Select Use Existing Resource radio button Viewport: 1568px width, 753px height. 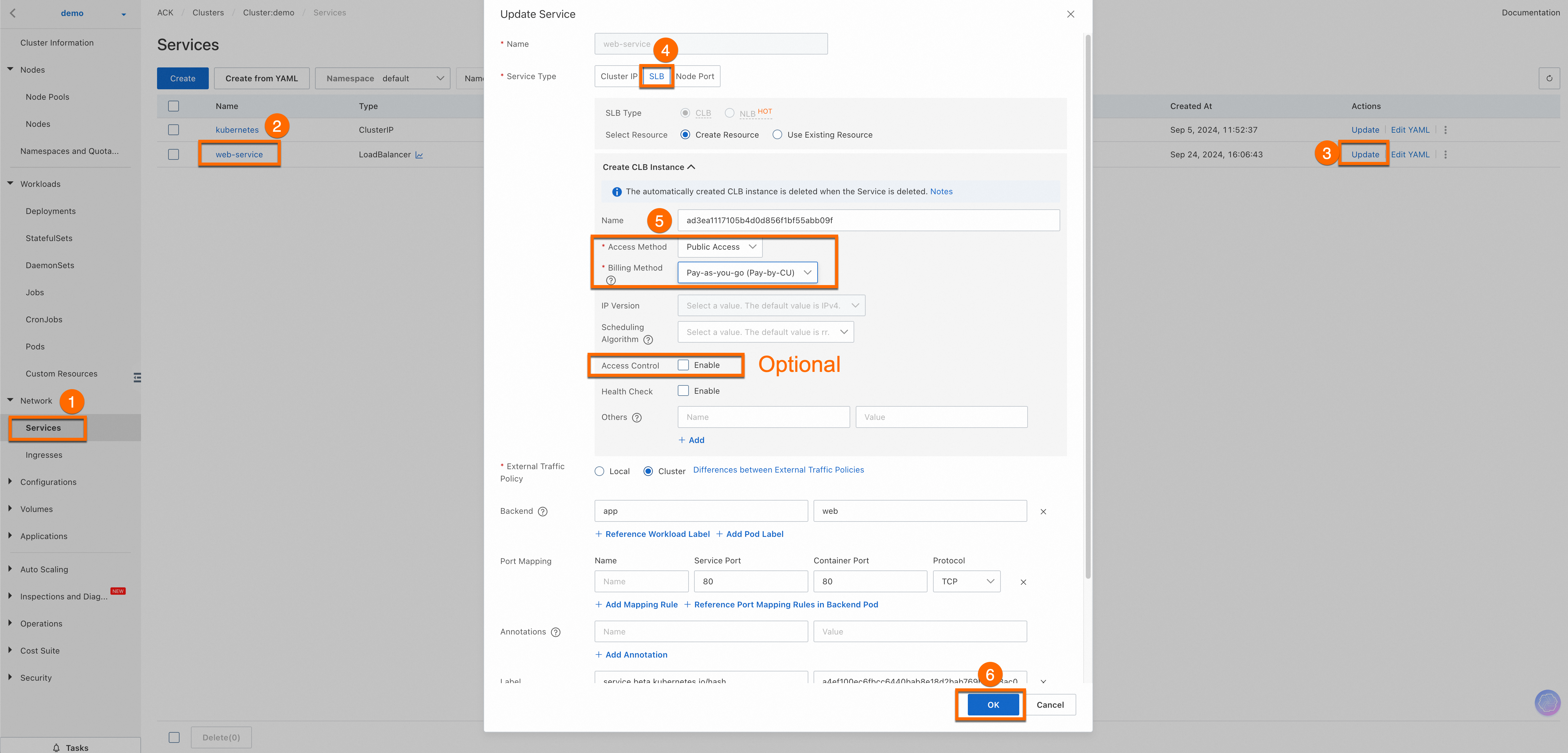(777, 135)
